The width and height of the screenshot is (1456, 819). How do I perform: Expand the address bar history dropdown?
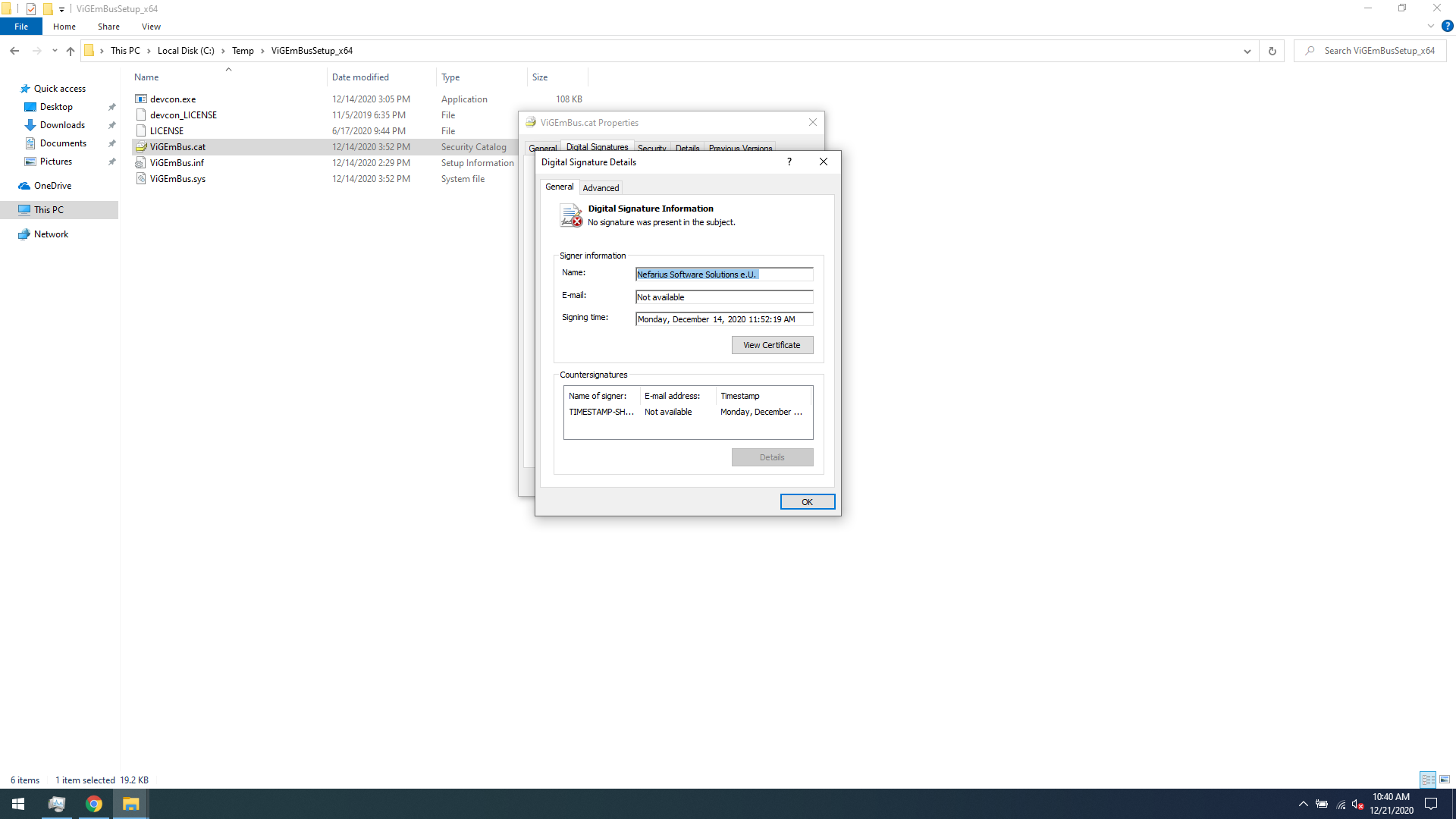(x=1247, y=51)
